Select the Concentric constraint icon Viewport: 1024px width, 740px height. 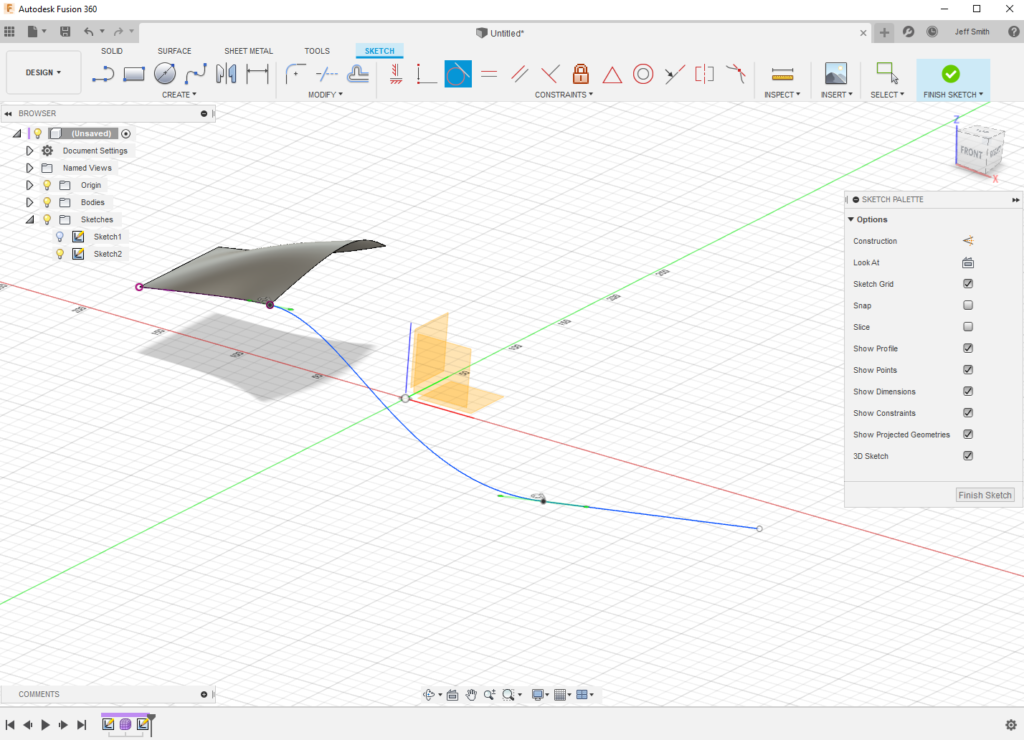coord(643,73)
